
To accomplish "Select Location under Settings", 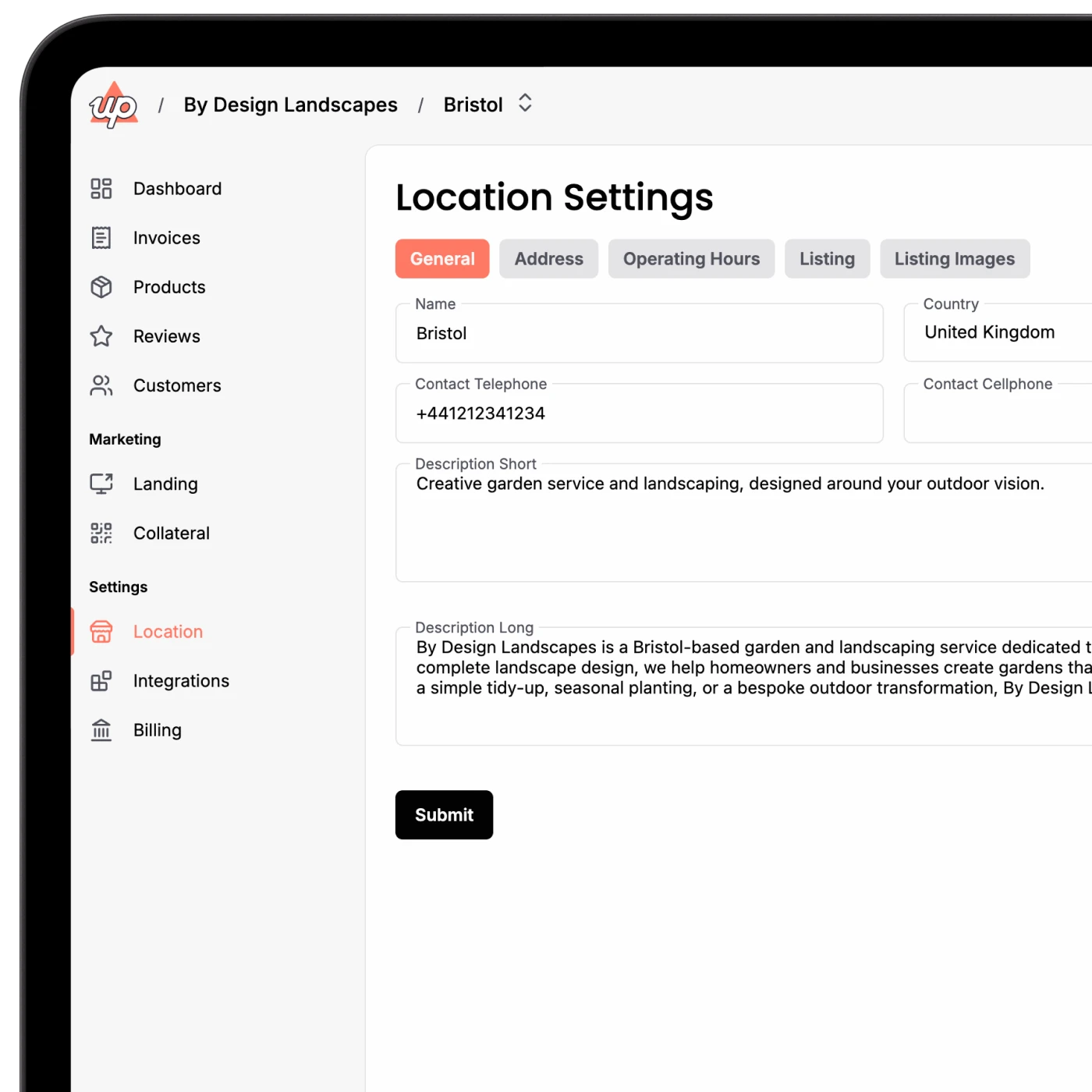I will tap(168, 632).
